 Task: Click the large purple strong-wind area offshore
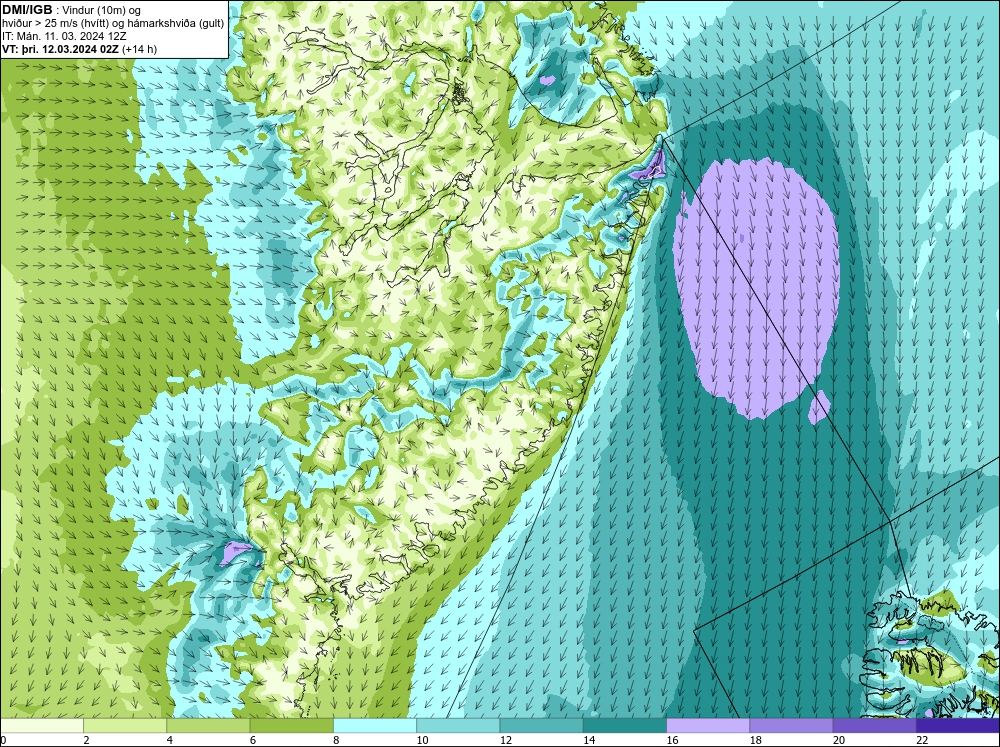(756, 287)
